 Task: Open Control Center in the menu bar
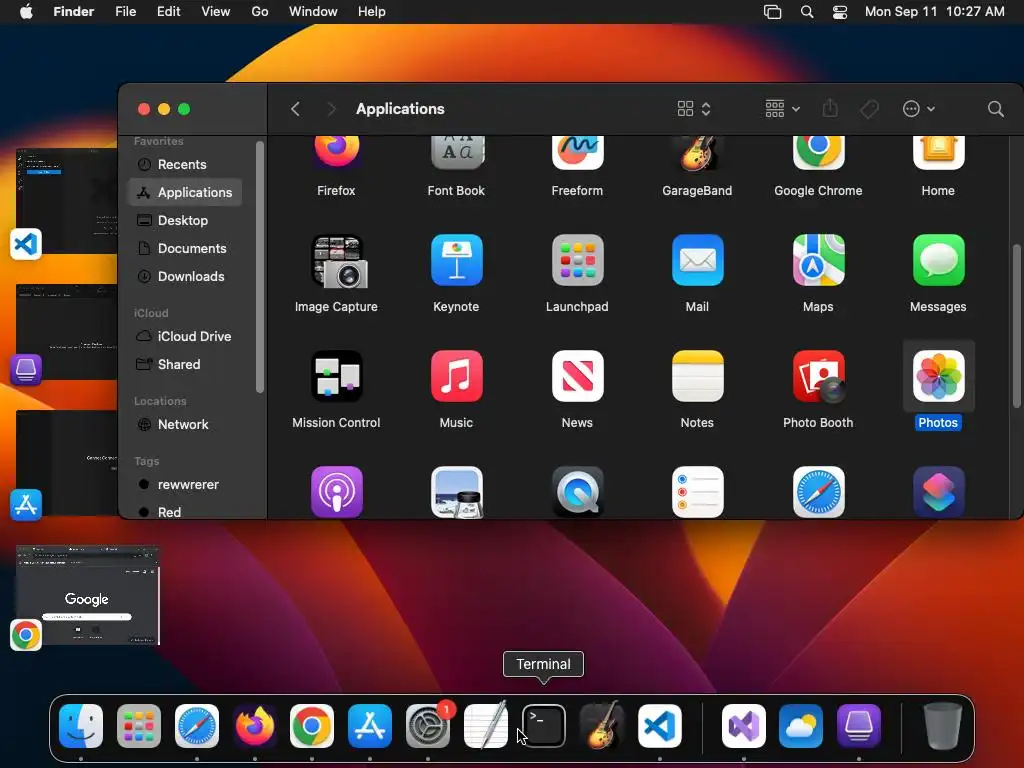(x=840, y=12)
